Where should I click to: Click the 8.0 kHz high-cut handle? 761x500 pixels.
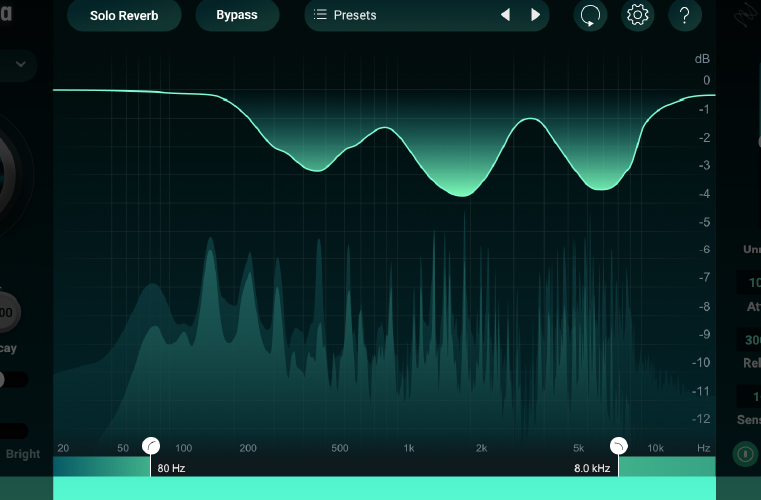pos(618,446)
